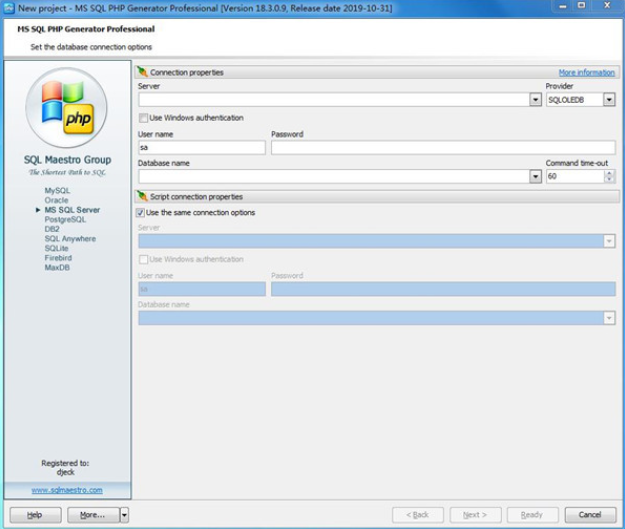
Task: Click the Script connection properties section icon
Action: pos(142,197)
